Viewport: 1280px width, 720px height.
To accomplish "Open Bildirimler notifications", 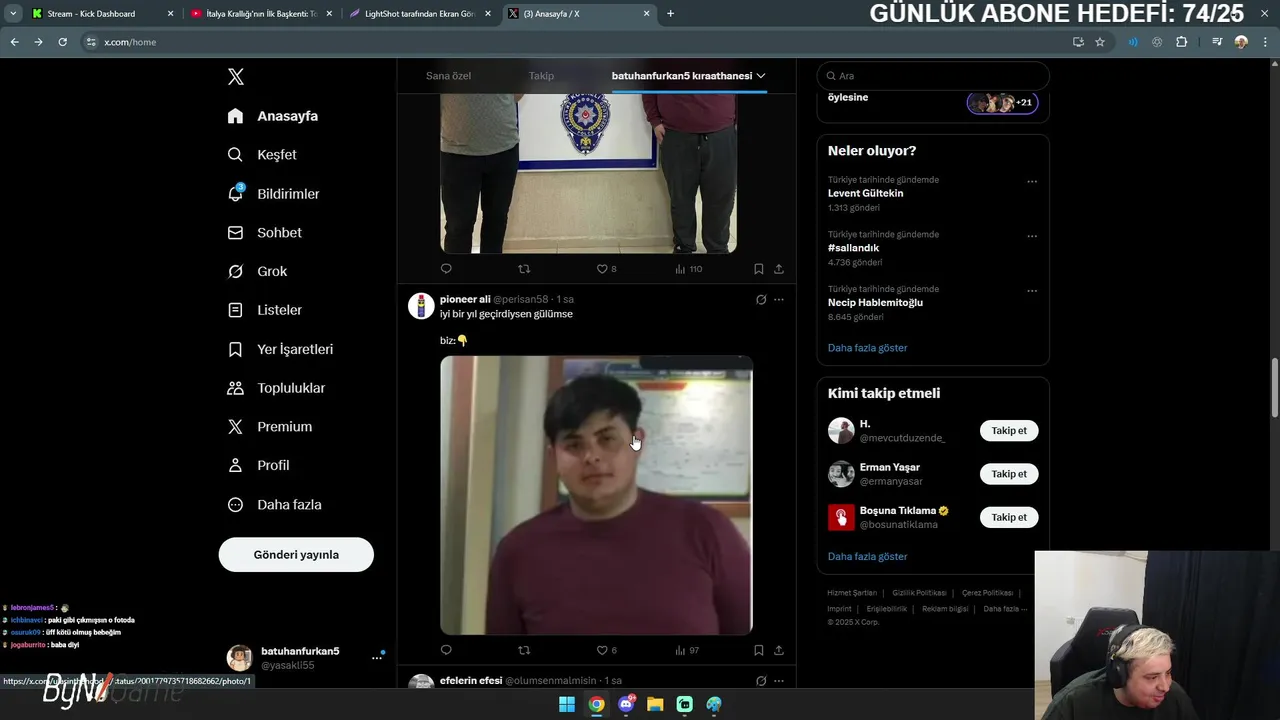I will tap(273, 194).
